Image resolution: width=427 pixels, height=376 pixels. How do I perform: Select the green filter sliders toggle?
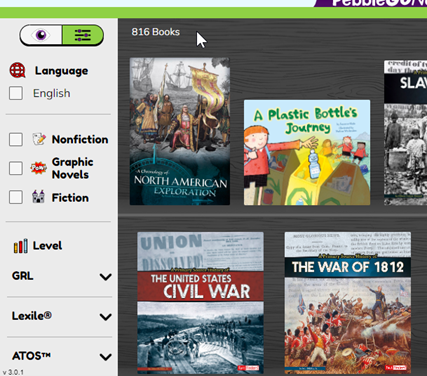pyautogui.click(x=83, y=35)
